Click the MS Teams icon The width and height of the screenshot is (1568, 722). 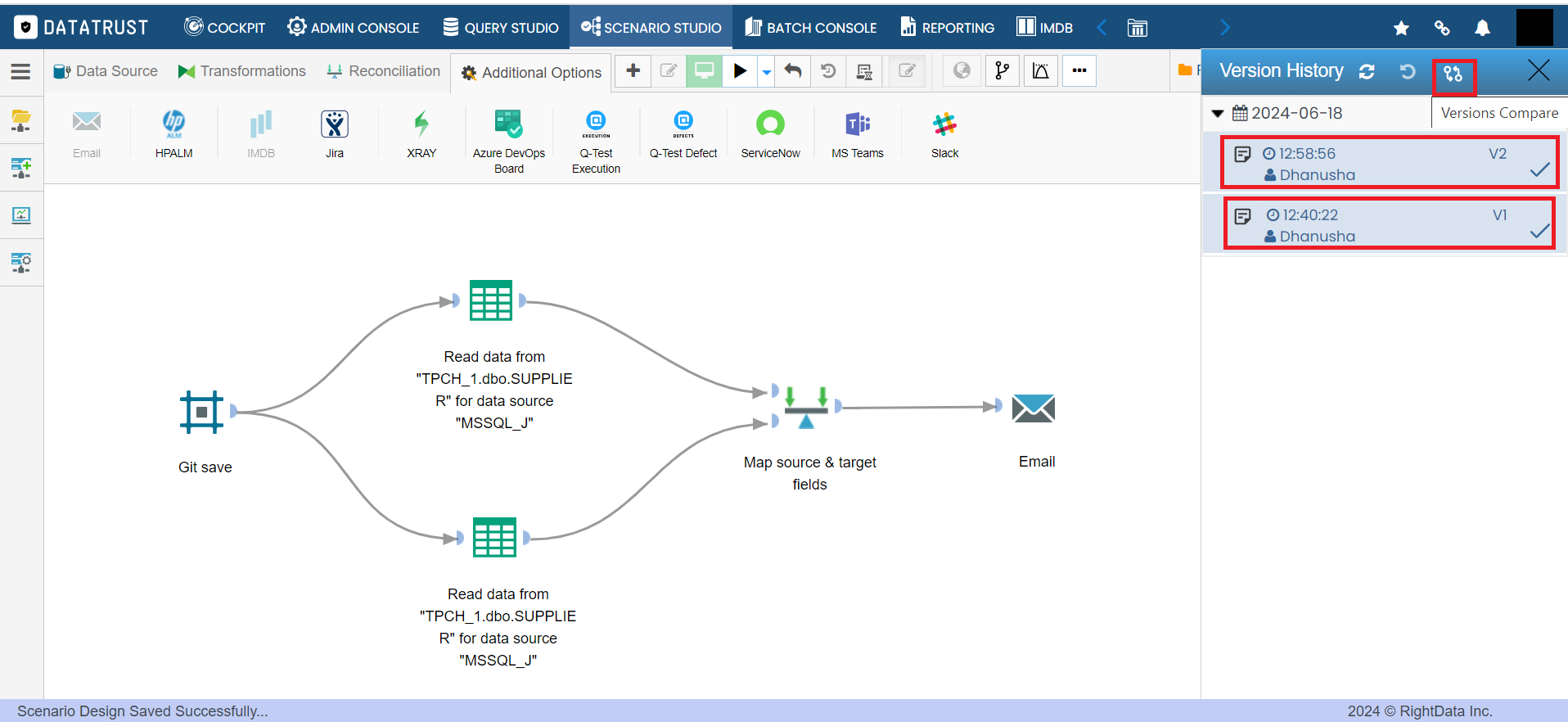click(x=857, y=124)
